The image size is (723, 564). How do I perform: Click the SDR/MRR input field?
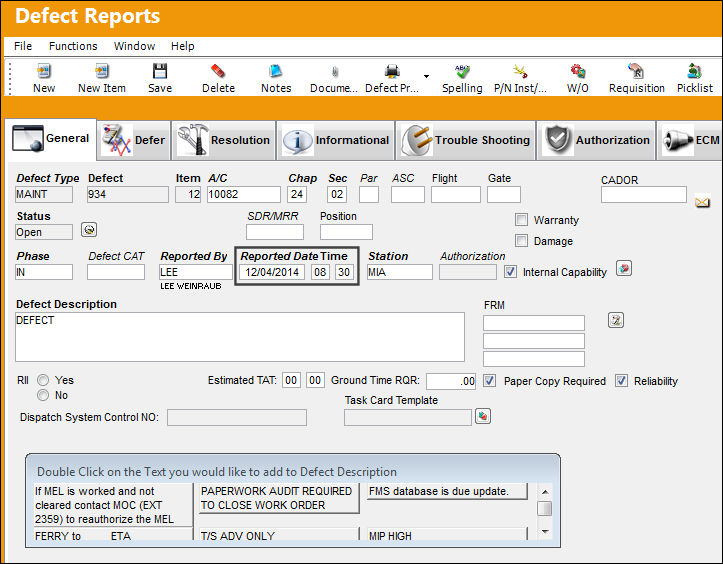click(x=275, y=232)
